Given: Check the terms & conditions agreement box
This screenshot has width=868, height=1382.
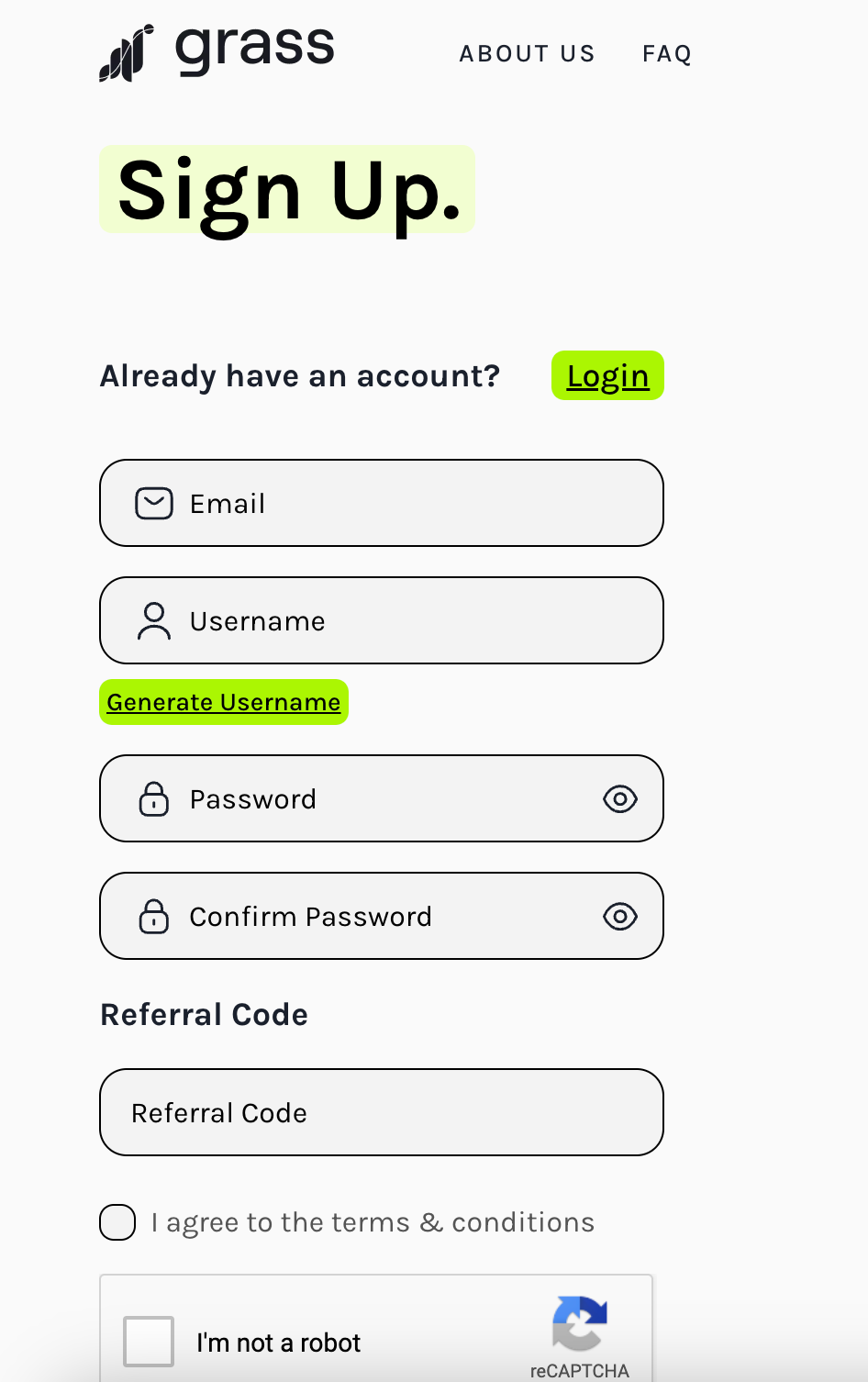Looking at the screenshot, I should pos(117,1222).
